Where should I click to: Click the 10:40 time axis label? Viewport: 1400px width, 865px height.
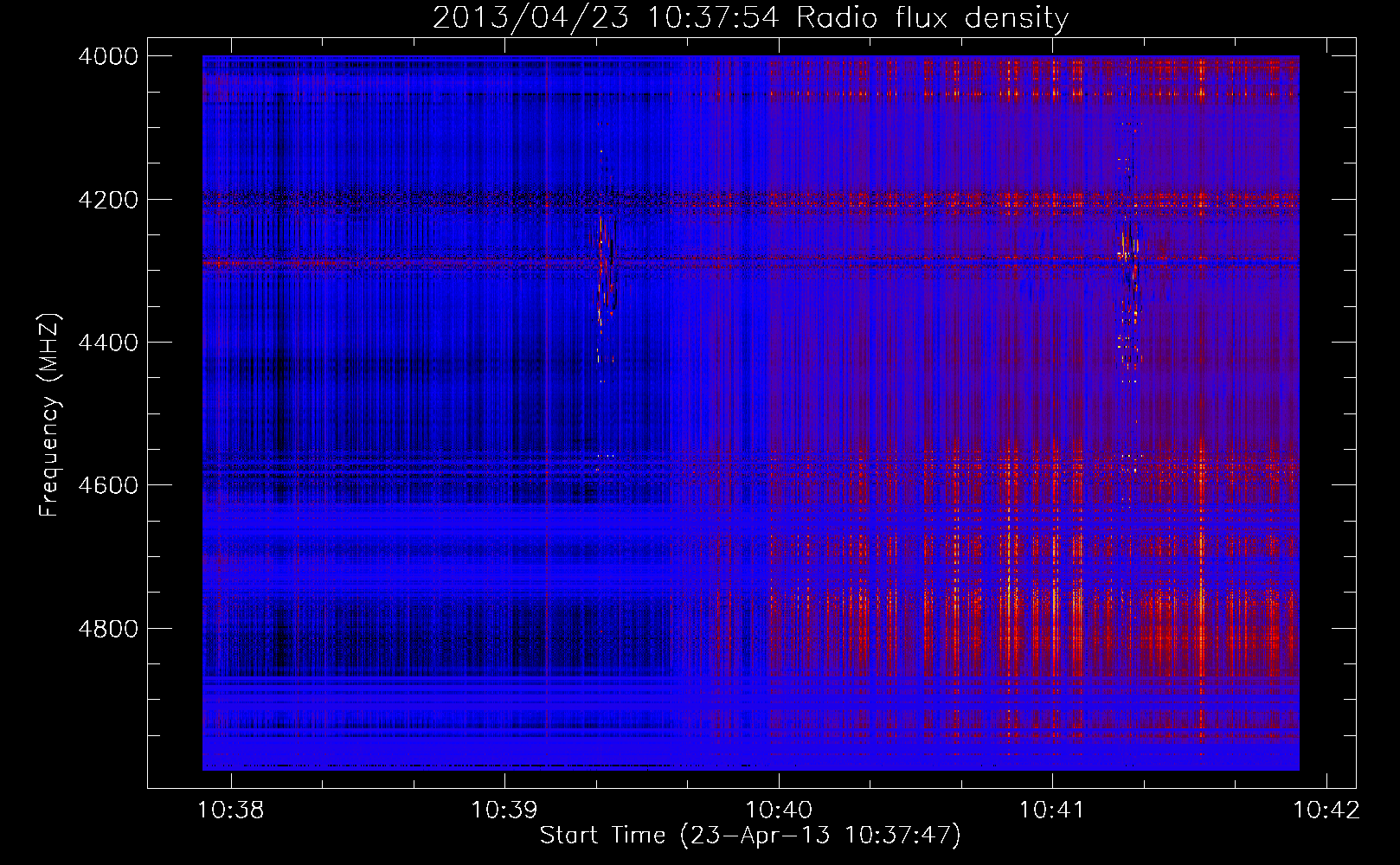[779, 811]
